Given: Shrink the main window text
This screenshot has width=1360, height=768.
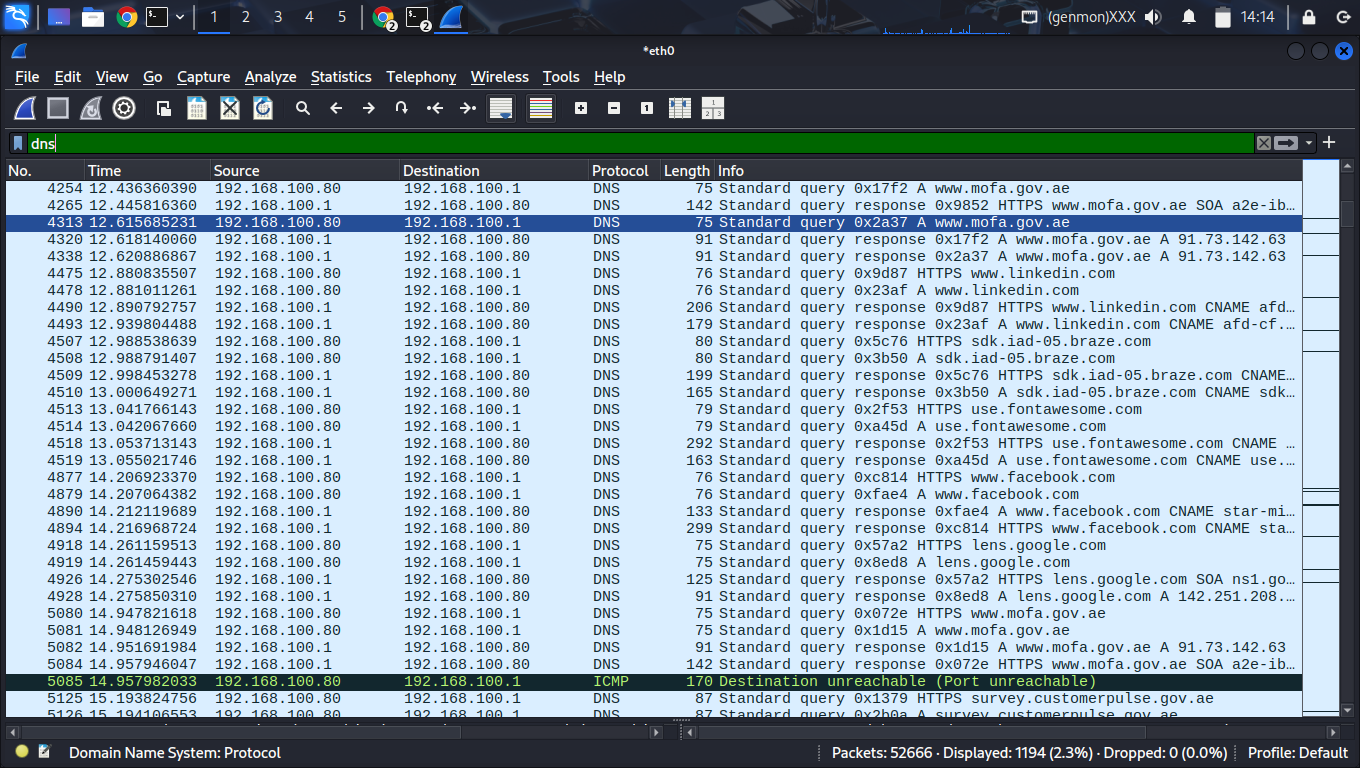Looking at the screenshot, I should coord(614,108).
